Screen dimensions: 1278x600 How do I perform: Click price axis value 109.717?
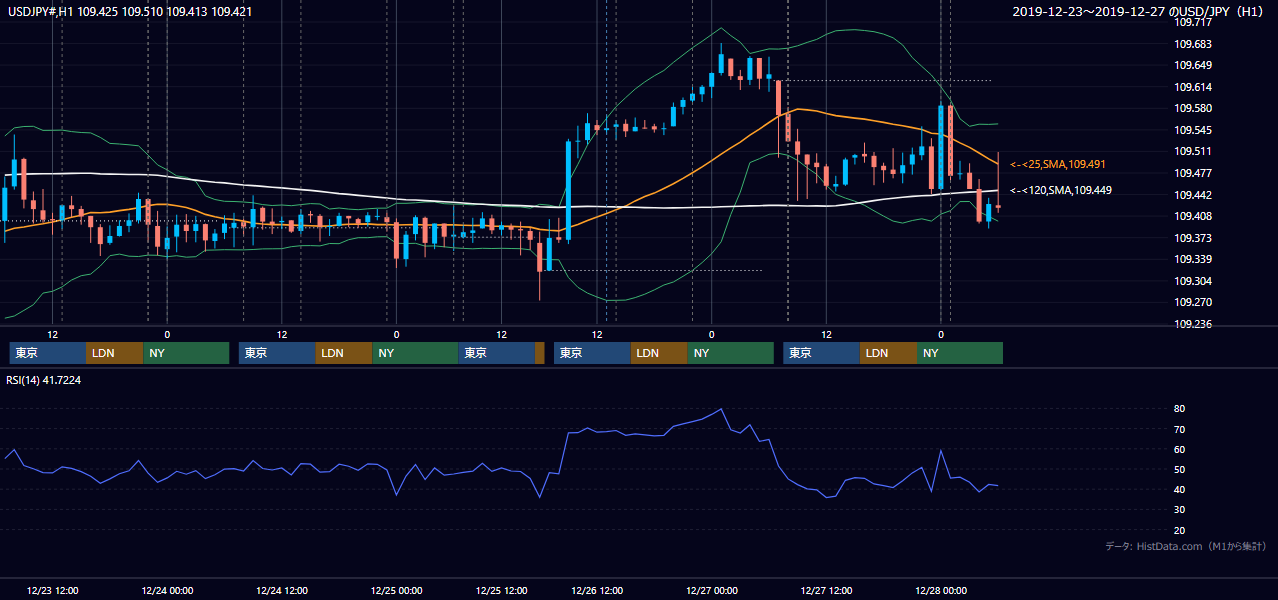tap(1193, 22)
